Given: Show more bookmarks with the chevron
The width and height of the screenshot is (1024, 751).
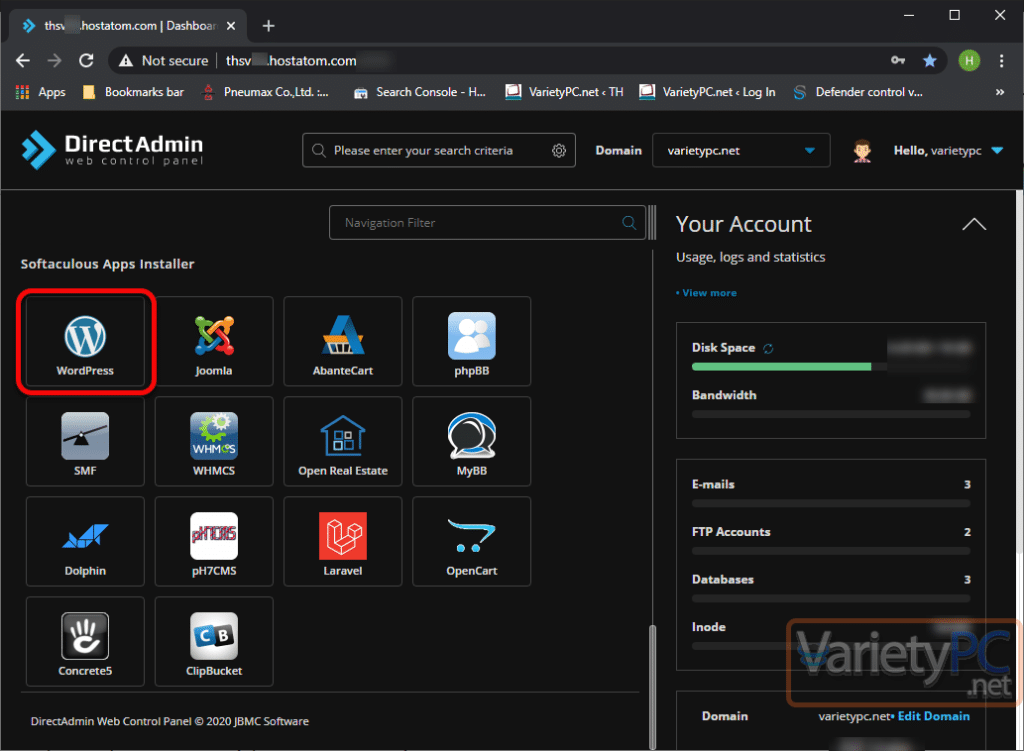Looking at the screenshot, I should point(999,92).
